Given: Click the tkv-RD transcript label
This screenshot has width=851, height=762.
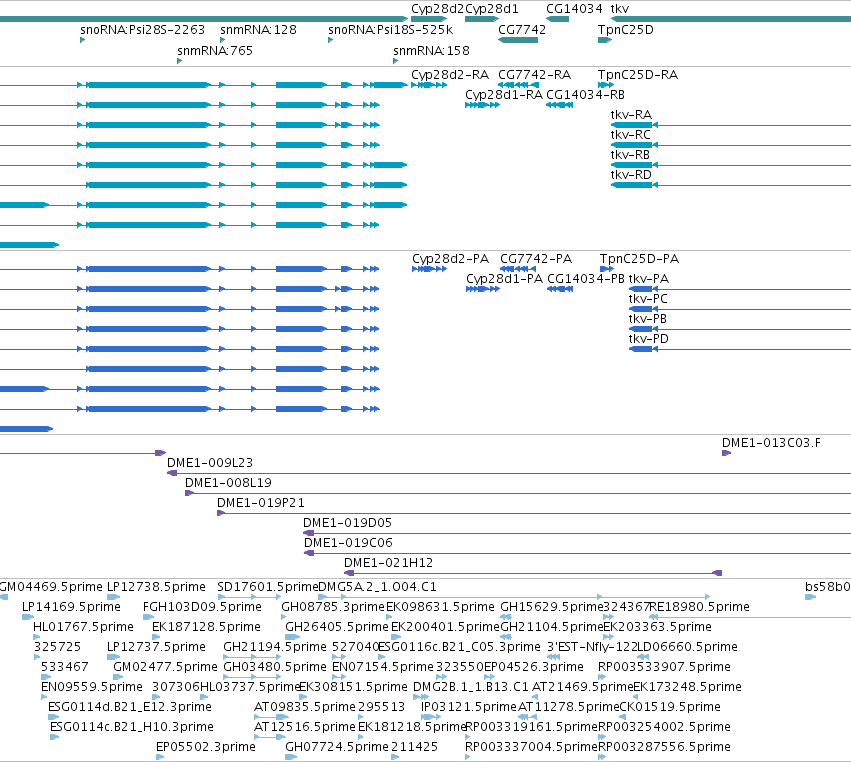Looking at the screenshot, I should (x=631, y=175).
